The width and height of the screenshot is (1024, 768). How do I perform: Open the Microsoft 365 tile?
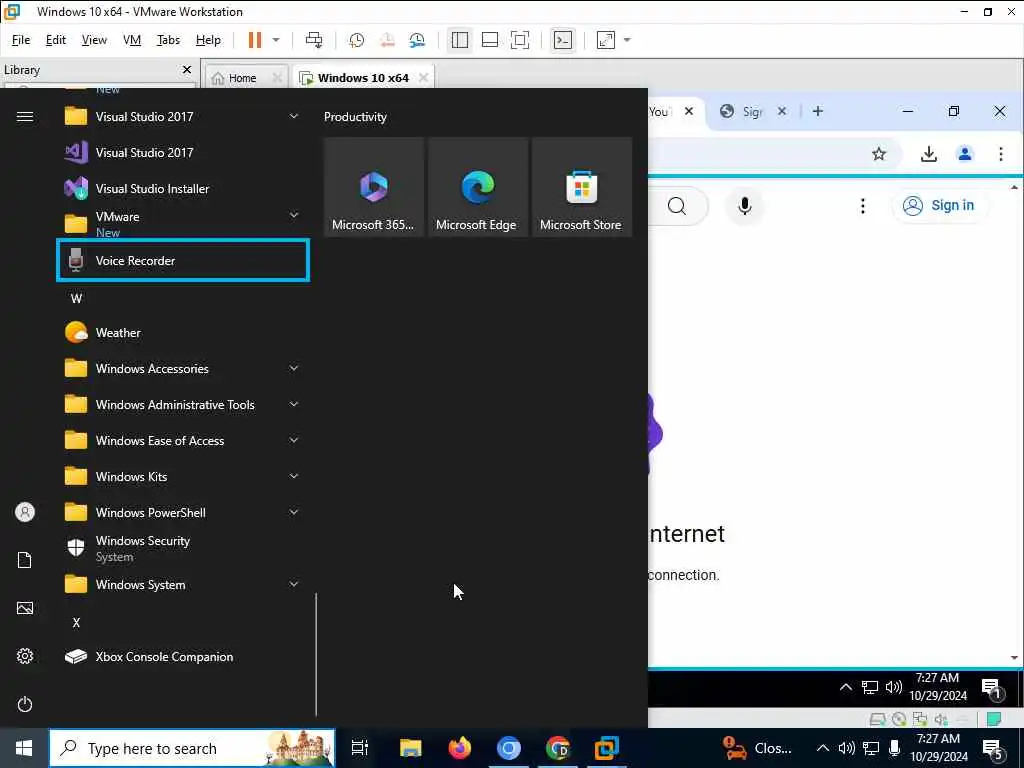click(374, 187)
